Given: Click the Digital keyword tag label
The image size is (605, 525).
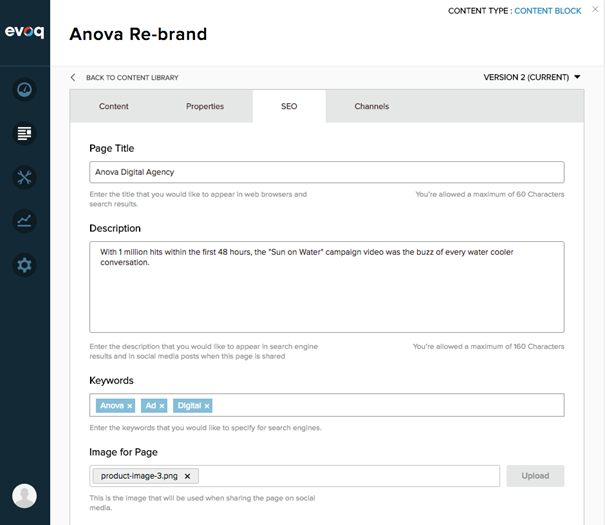Looking at the screenshot, I should pos(189,406).
